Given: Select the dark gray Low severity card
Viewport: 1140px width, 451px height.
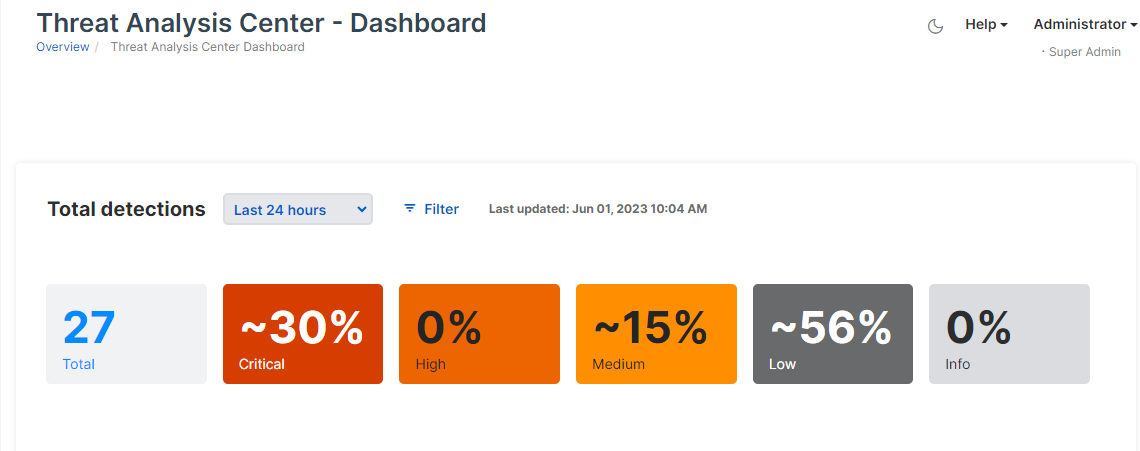Looking at the screenshot, I should pos(832,334).
